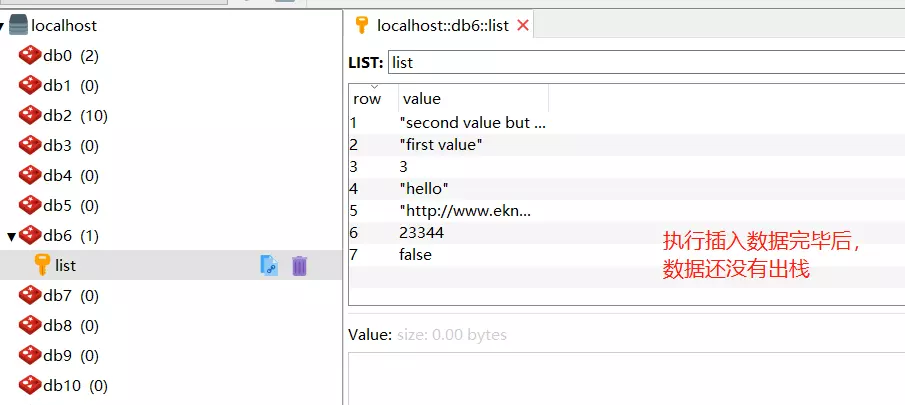Click the db0 red database icon
The width and height of the screenshot is (905, 405).
coord(29,56)
